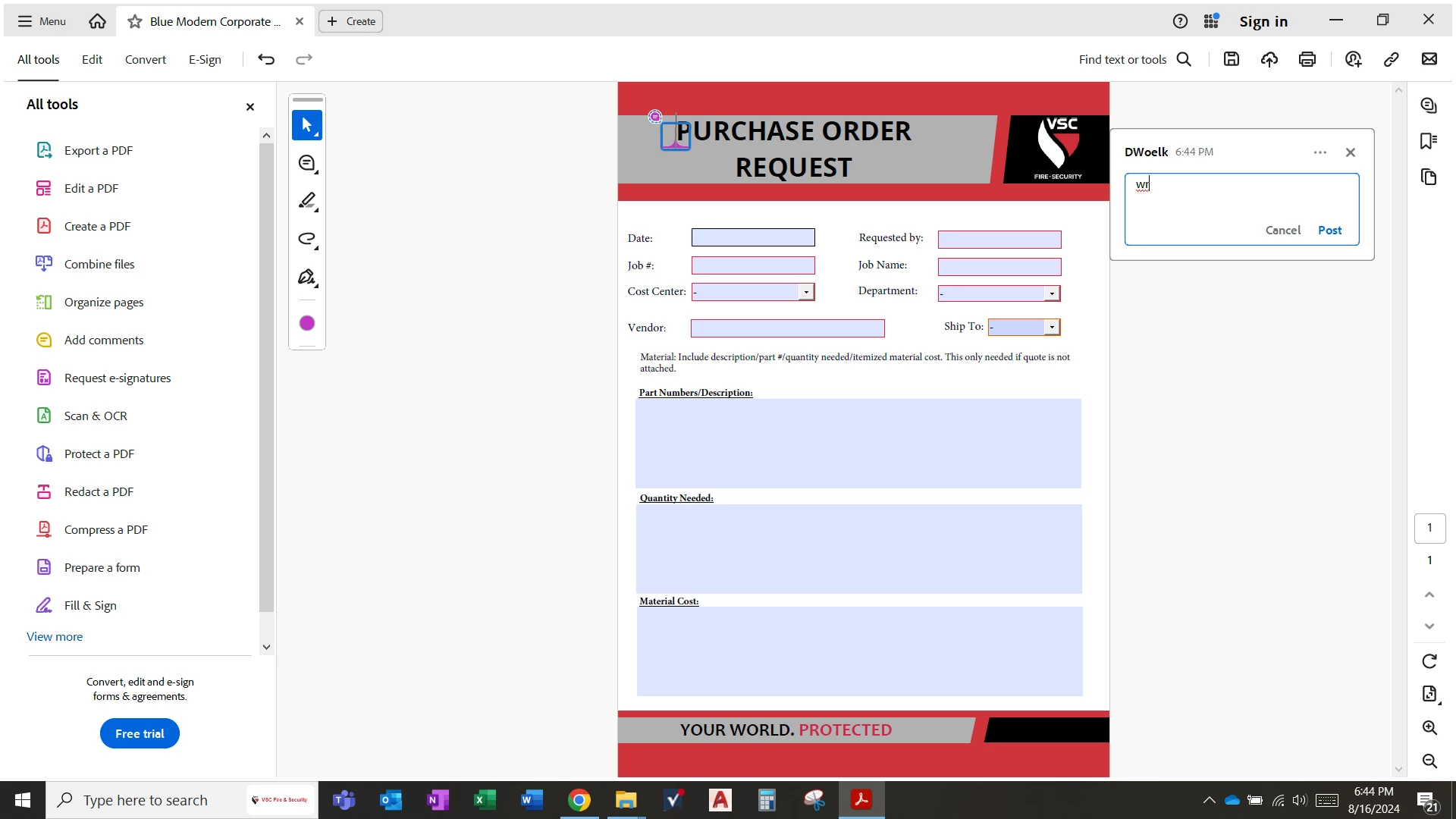Expand the Cost Center dropdown
1456x819 pixels.
pyautogui.click(x=806, y=292)
